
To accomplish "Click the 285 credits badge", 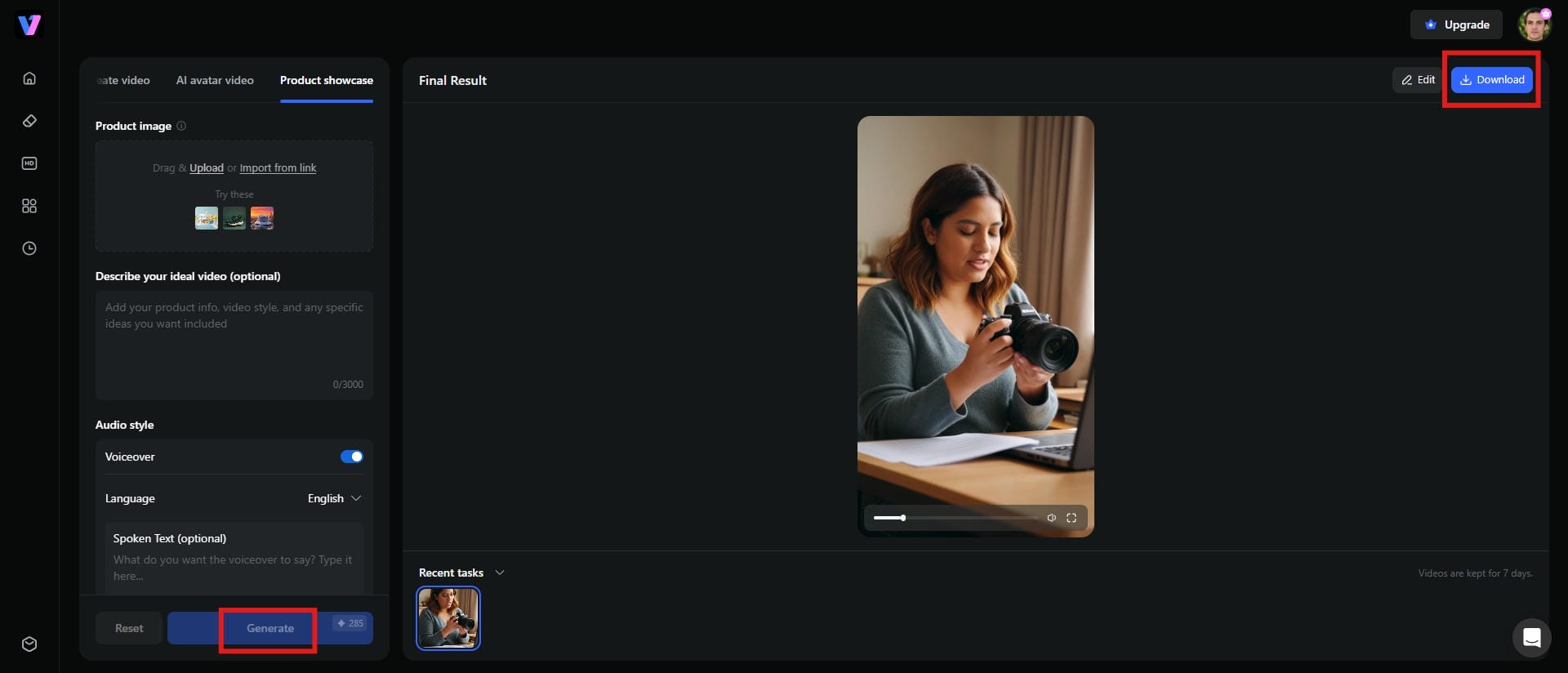I will click(350, 623).
